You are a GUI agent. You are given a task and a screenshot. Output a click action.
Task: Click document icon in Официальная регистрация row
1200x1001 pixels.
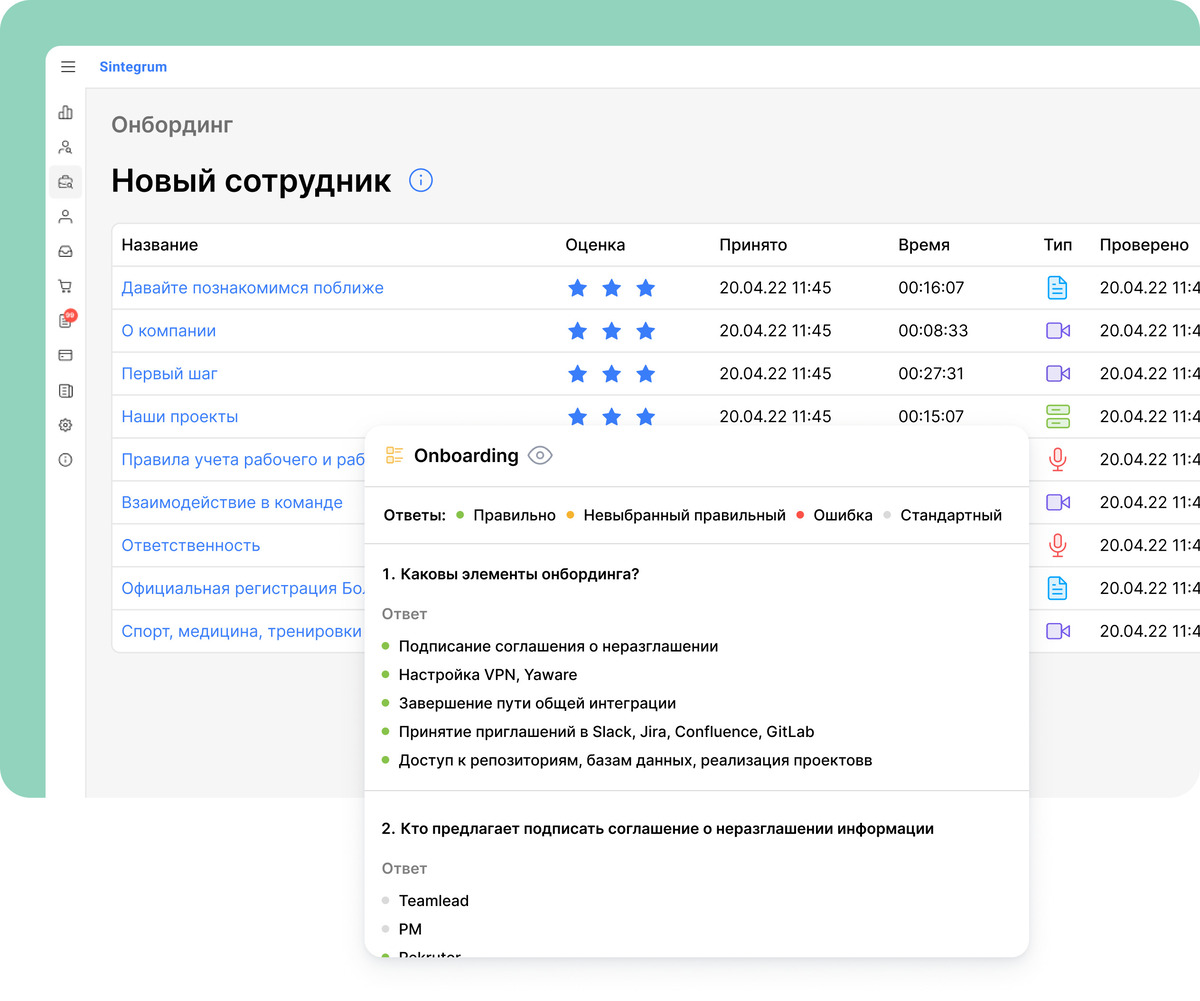point(1057,588)
